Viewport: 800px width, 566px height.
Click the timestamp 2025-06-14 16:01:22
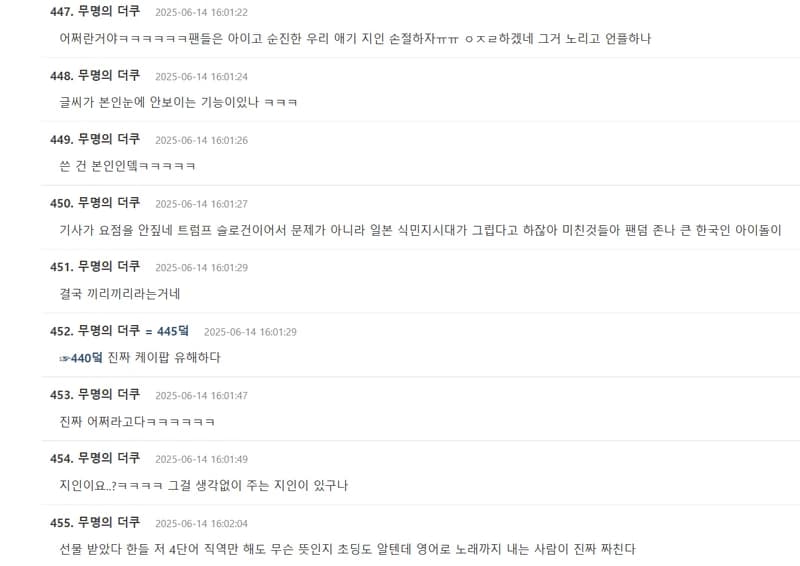[202, 12]
